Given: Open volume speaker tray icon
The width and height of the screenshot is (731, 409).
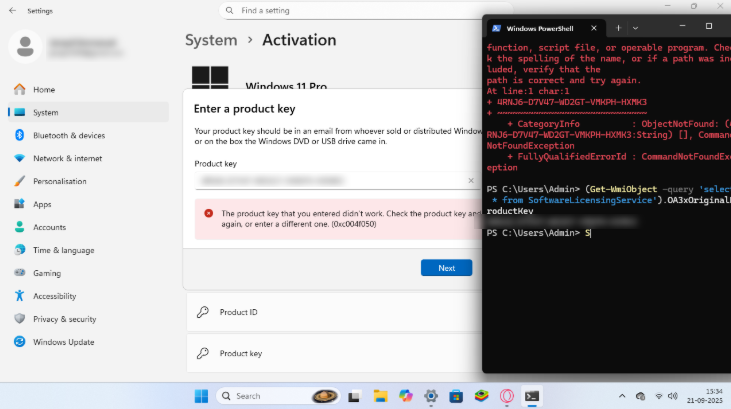Looking at the screenshot, I should (672, 396).
